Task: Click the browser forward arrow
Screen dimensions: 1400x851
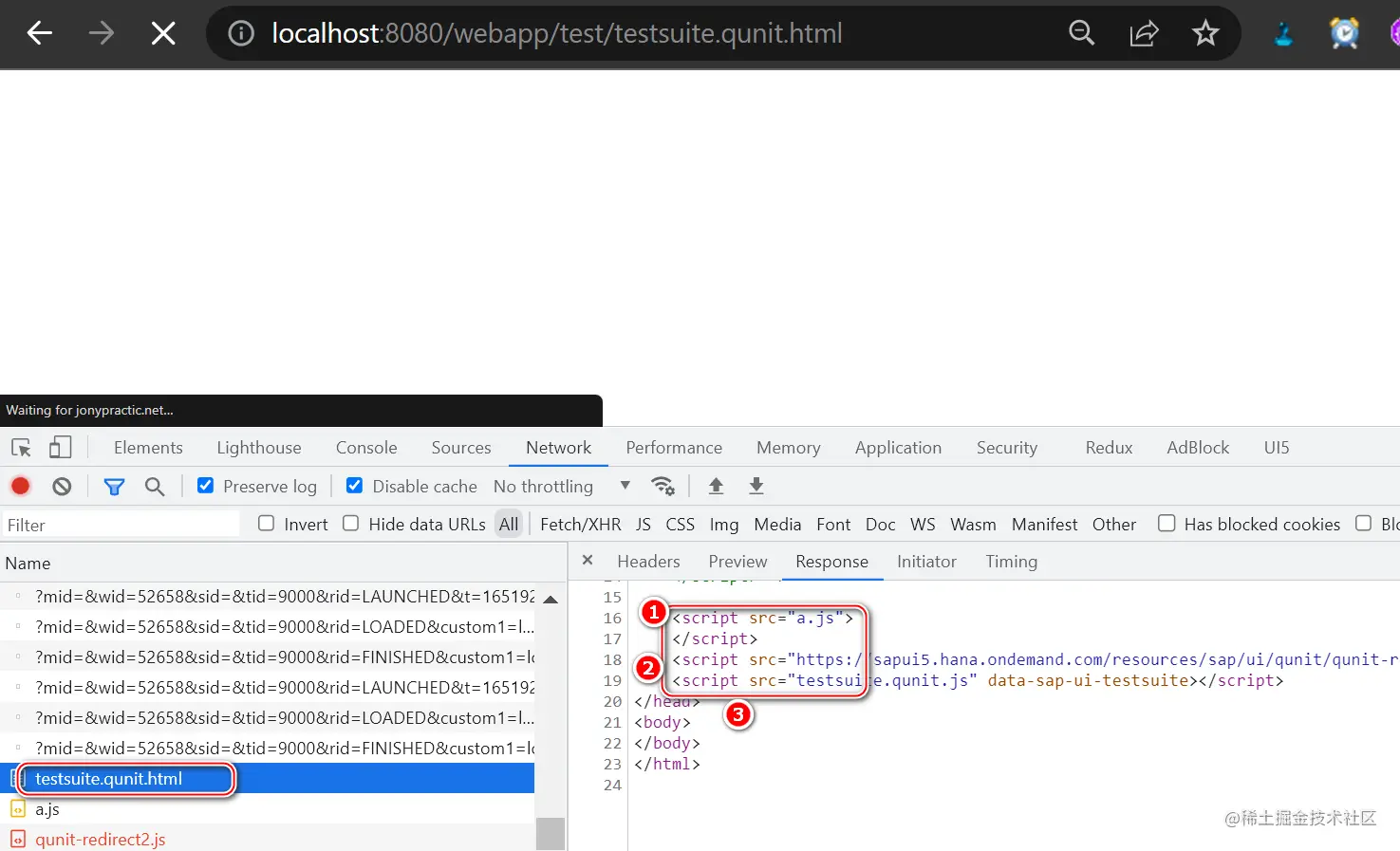Action: point(101,34)
